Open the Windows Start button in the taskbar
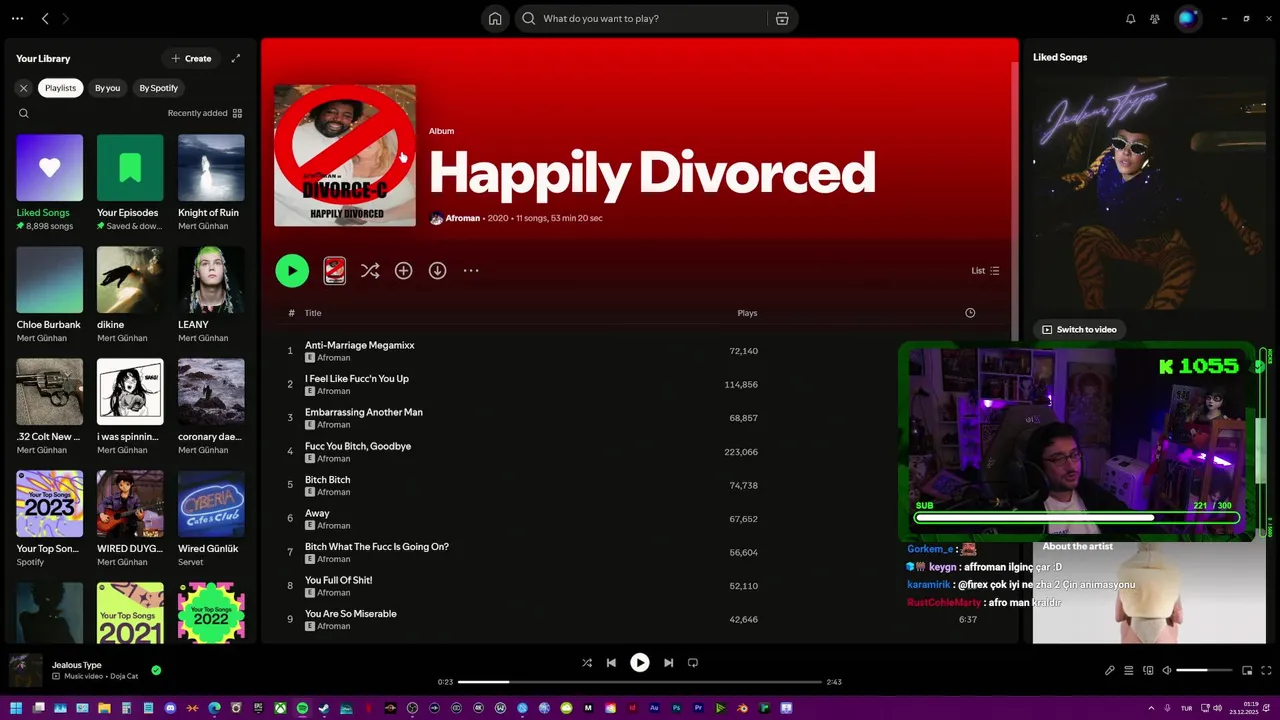Viewport: 1280px width, 720px height. pyautogui.click(x=16, y=708)
